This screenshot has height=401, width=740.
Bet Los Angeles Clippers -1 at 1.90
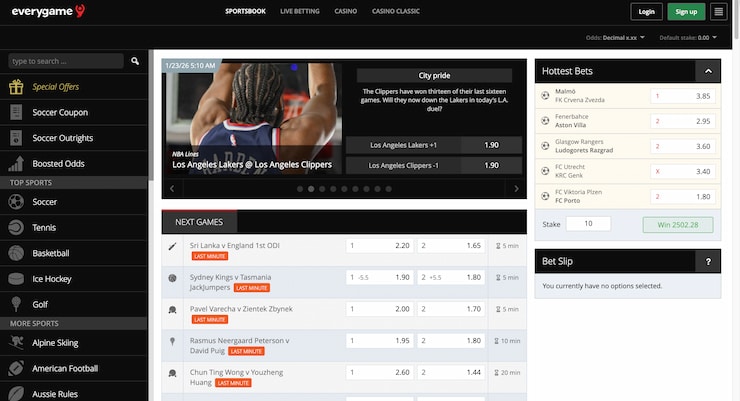(434, 166)
